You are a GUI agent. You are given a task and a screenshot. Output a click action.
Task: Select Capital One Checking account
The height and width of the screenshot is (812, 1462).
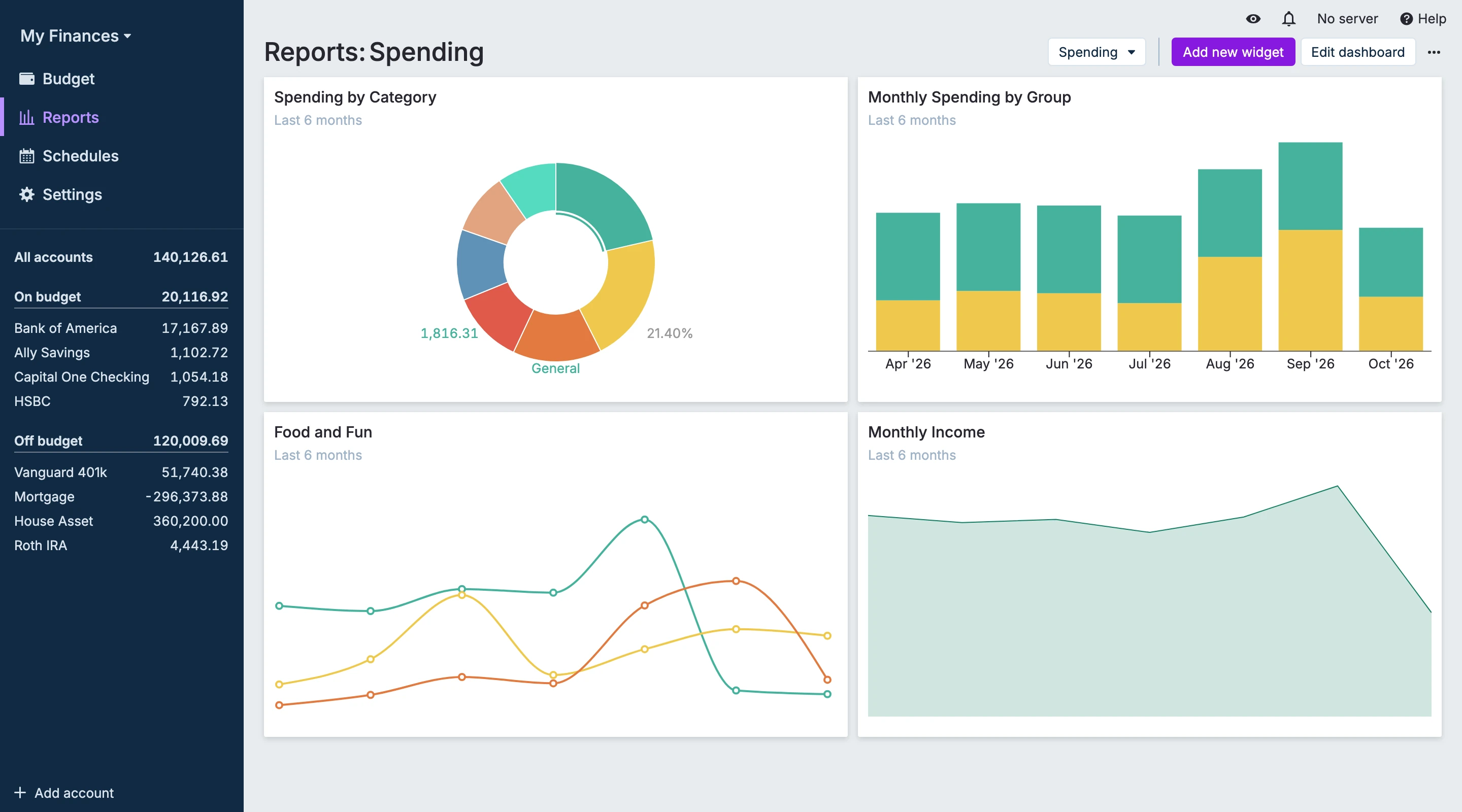[x=121, y=377]
